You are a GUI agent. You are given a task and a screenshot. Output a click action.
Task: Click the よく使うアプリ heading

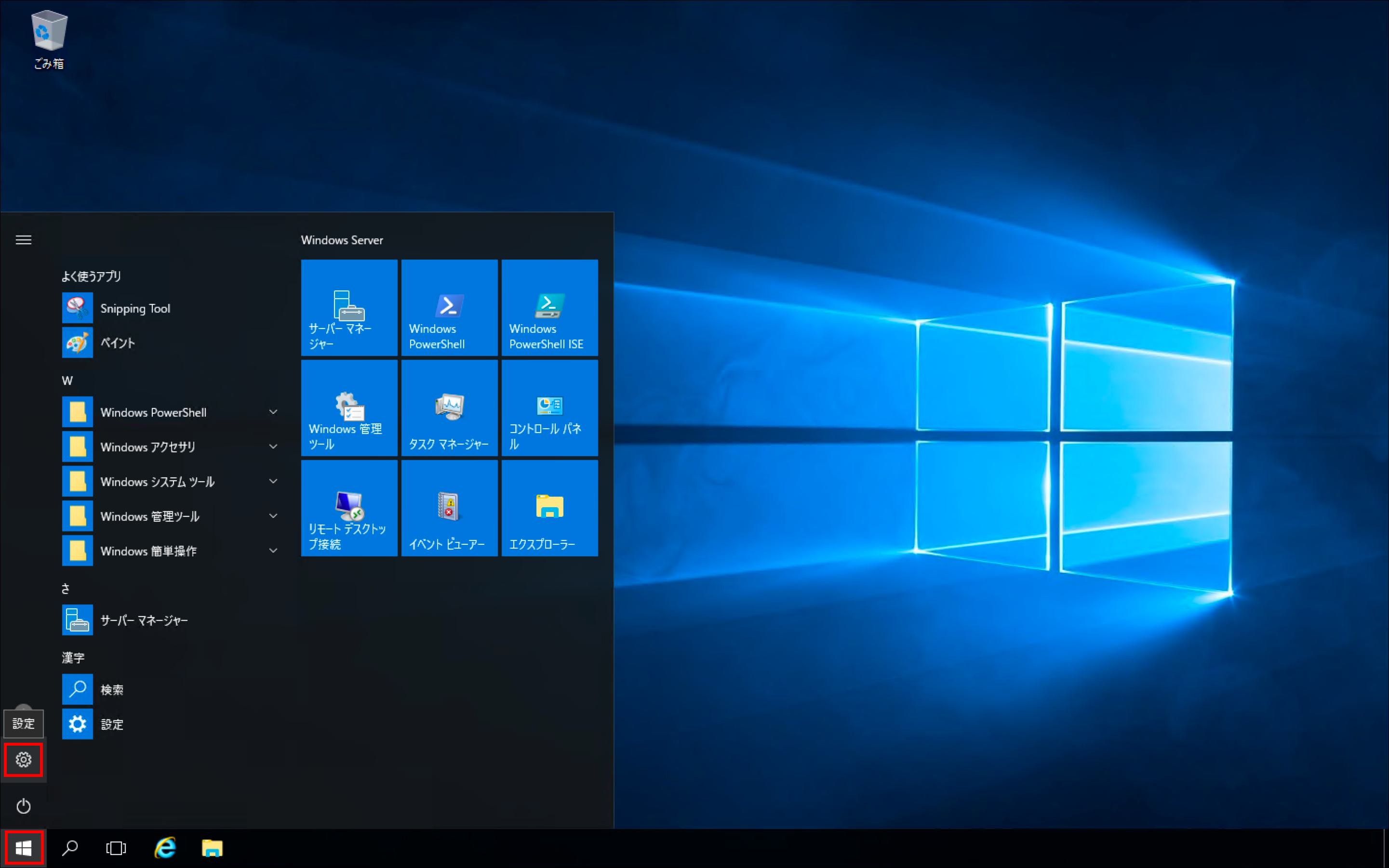click(x=92, y=276)
